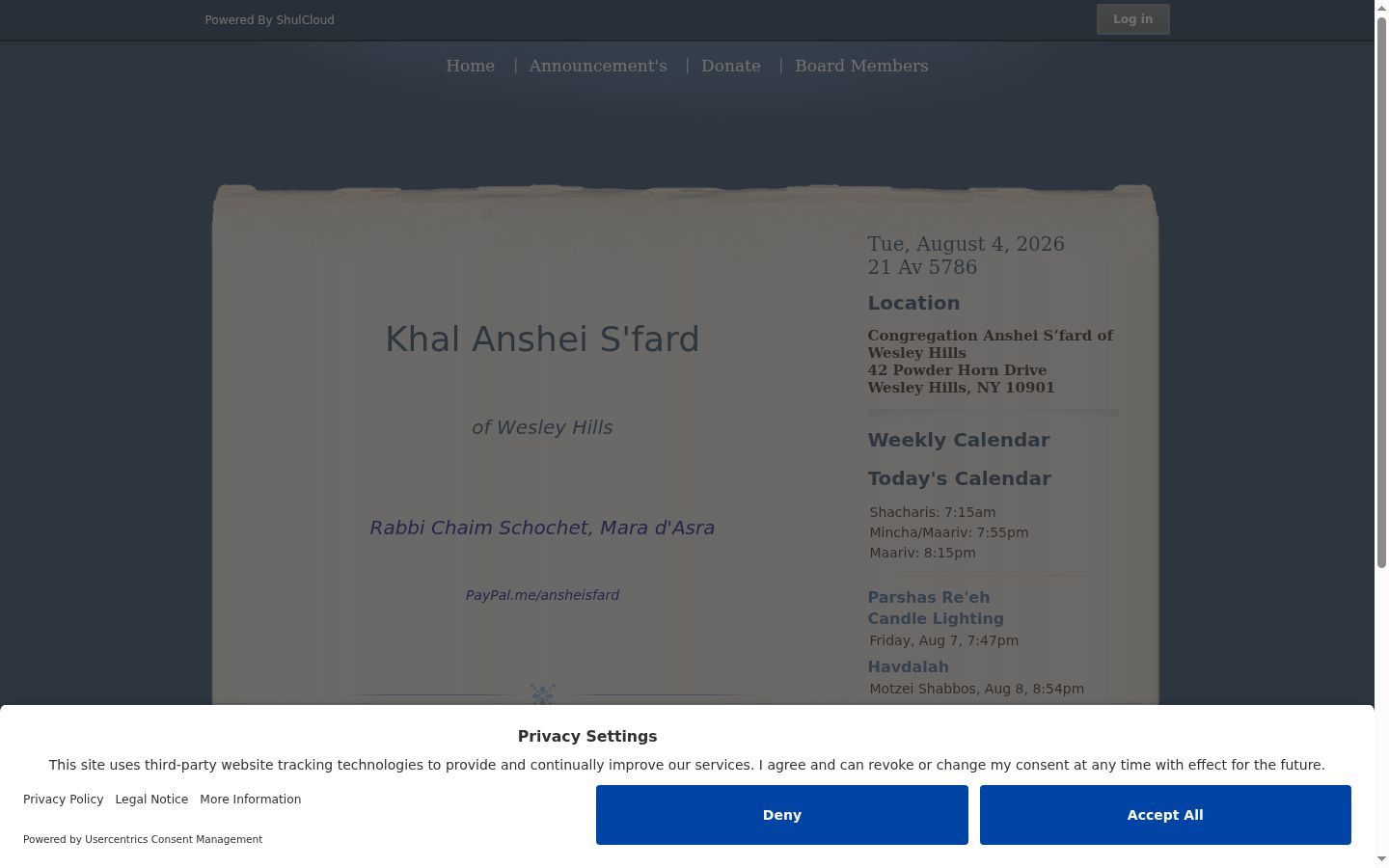Open the Parshas Re'eh link
Image resolution: width=1389 pixels, height=868 pixels.
928,597
